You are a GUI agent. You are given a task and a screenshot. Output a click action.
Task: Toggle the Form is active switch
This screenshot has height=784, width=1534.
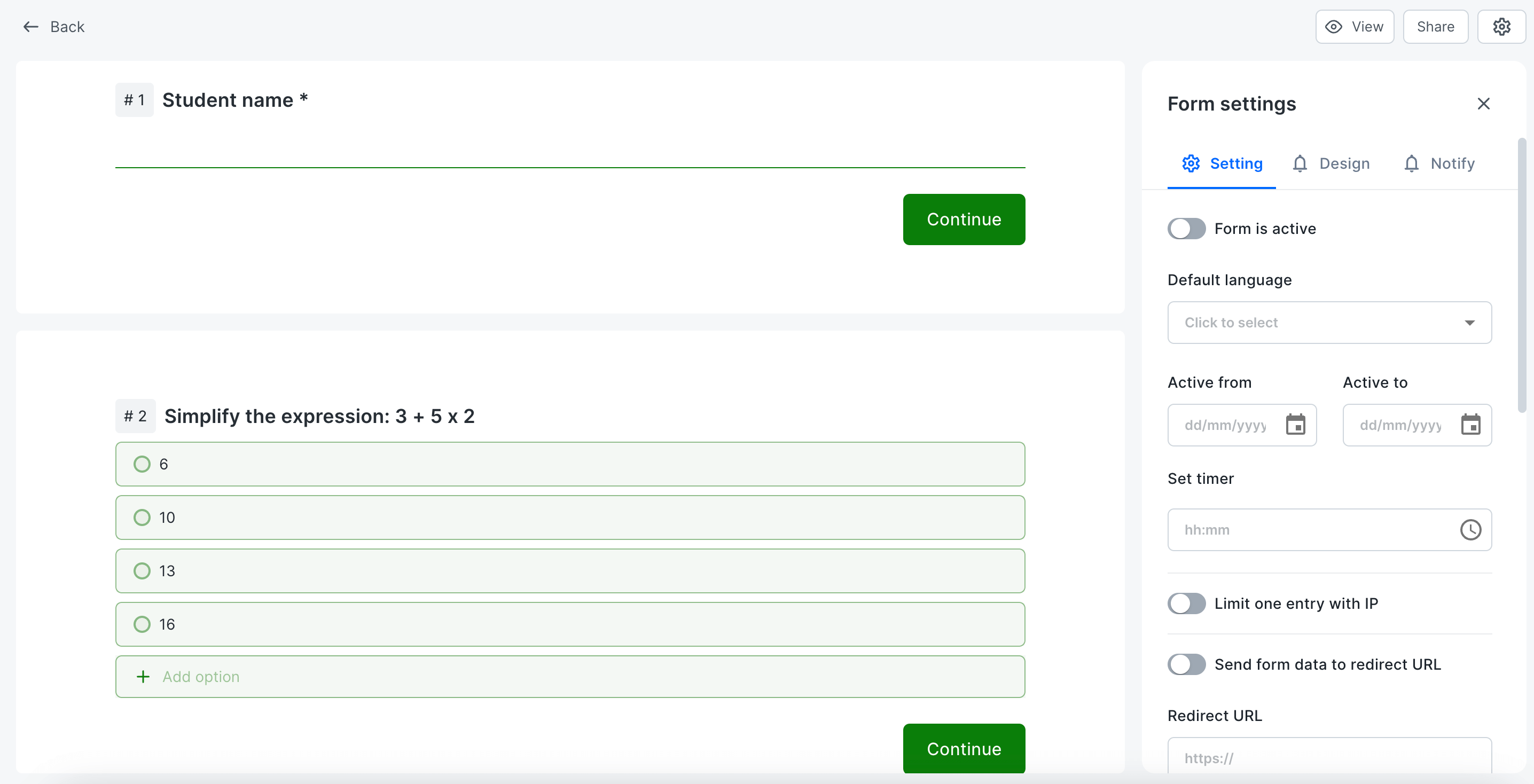point(1187,228)
